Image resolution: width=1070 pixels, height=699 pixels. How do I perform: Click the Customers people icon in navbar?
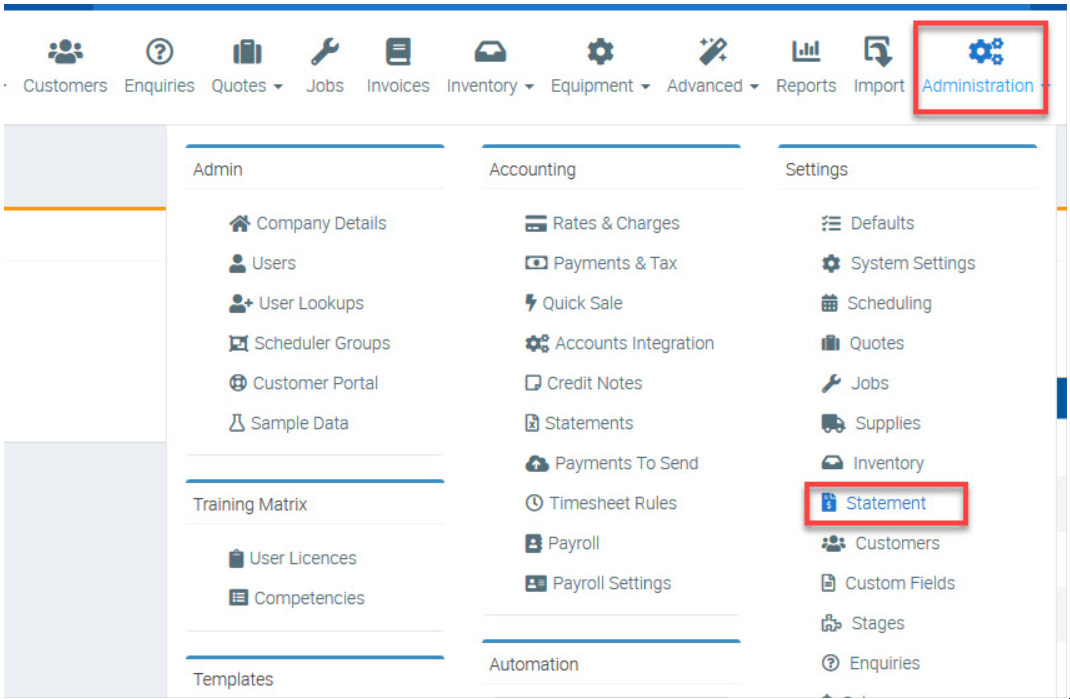click(x=65, y=51)
